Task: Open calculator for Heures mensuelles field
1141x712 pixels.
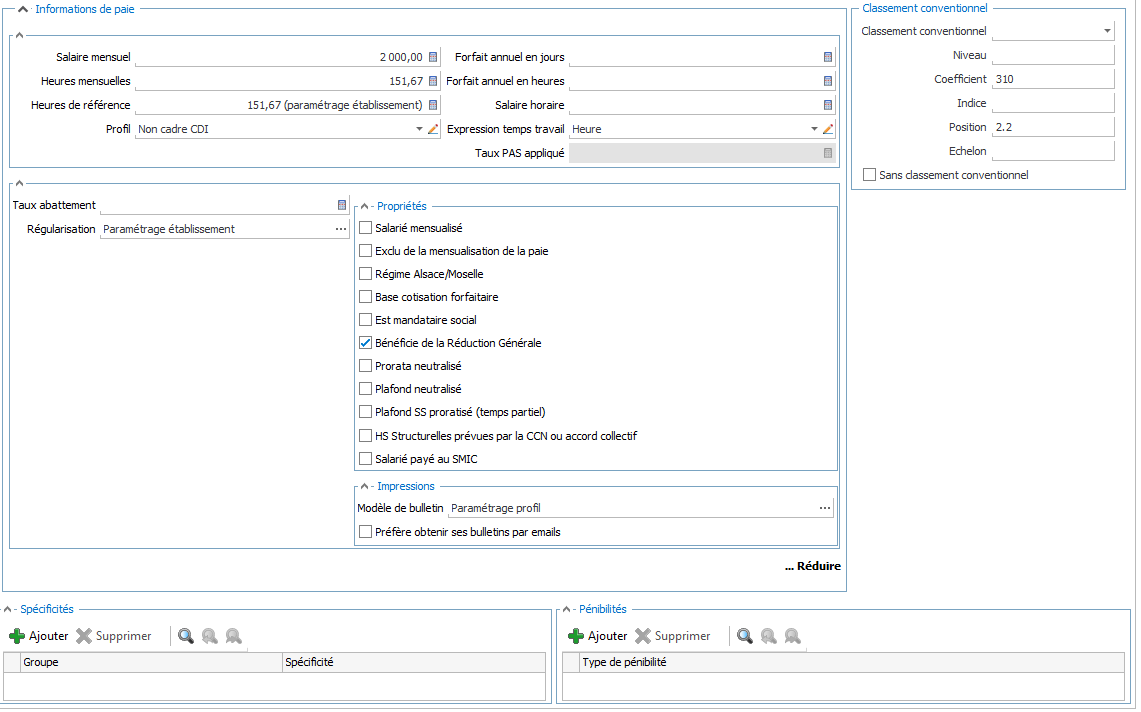Action: coord(433,81)
